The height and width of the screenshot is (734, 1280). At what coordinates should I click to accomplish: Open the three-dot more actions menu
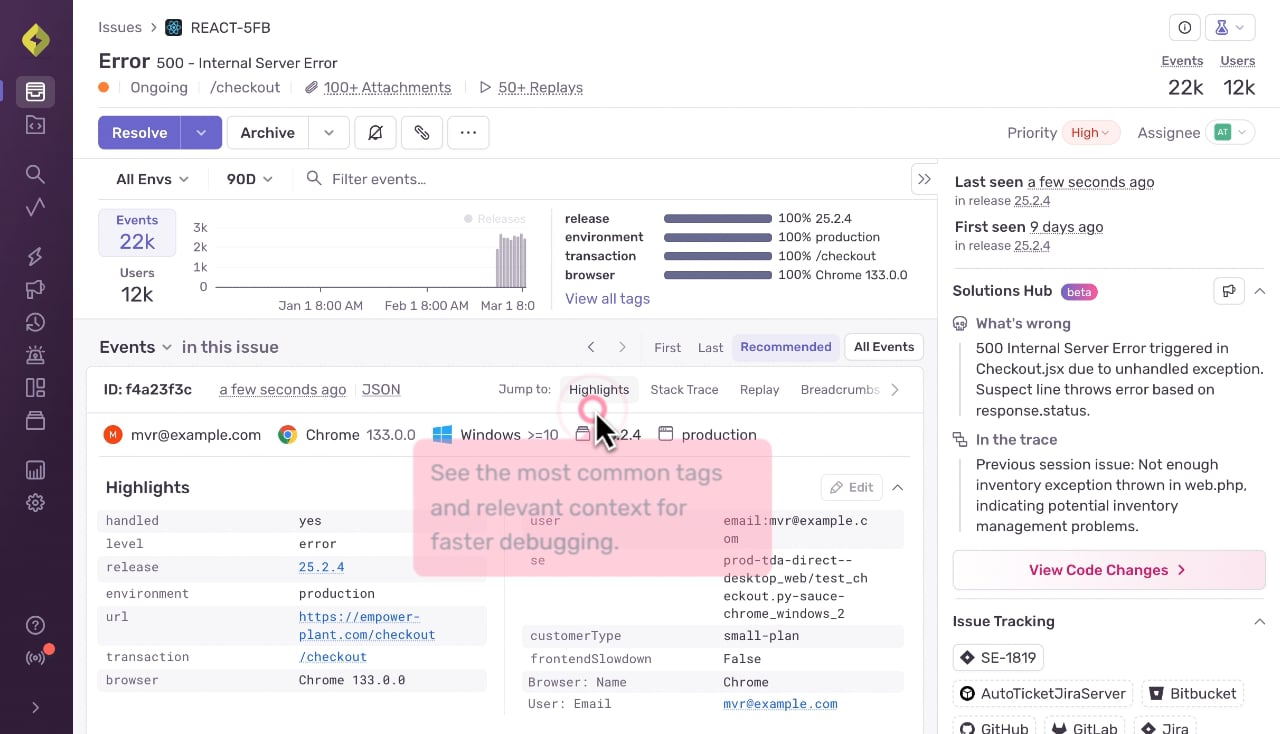point(468,133)
